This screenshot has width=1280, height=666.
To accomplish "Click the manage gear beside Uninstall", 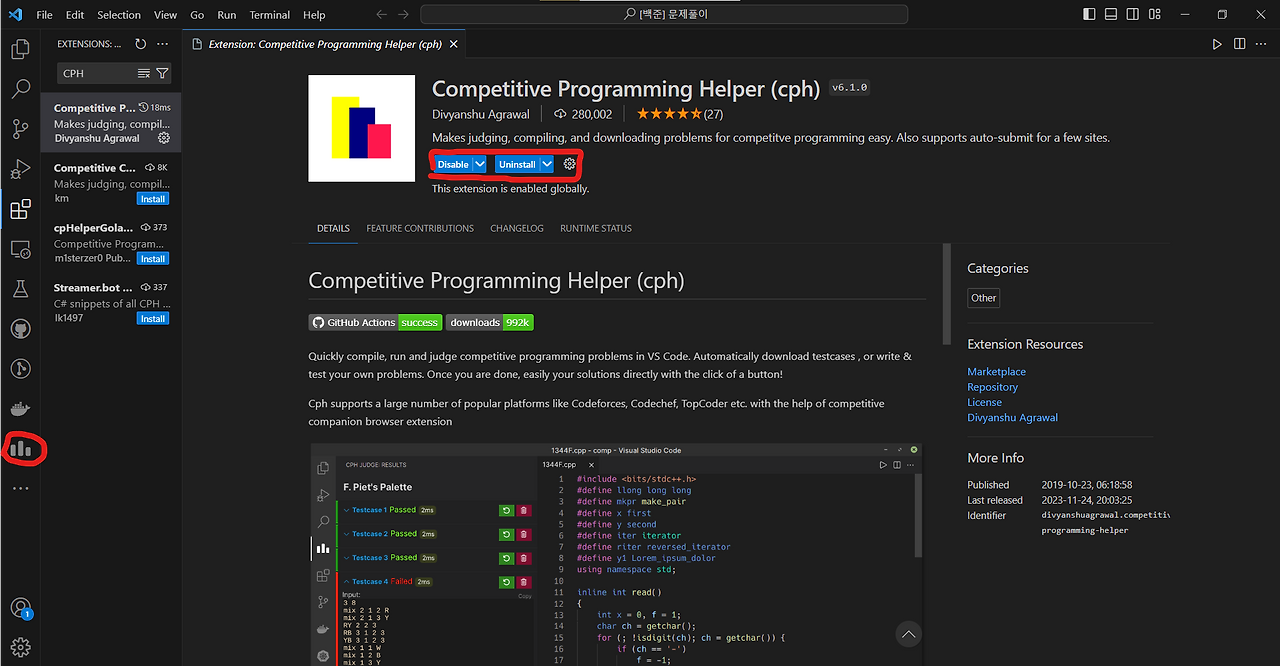I will [570, 164].
